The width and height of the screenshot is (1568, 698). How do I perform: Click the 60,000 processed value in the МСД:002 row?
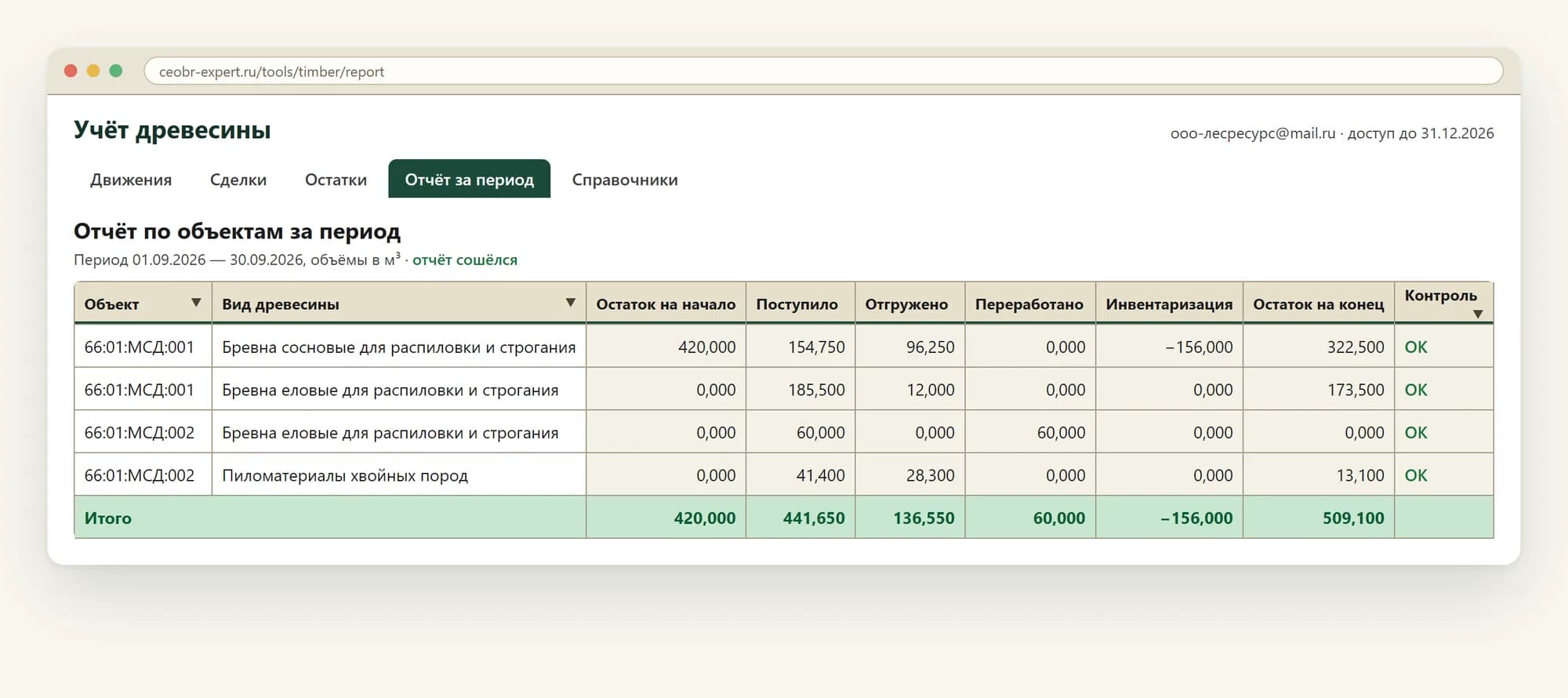click(x=1062, y=432)
